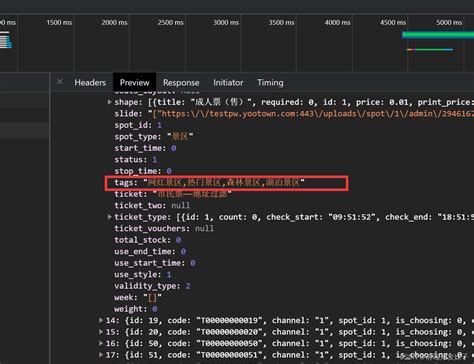Screen dimensions: 474x364
Task: Click the green request bar in timeline
Action: (x=438, y=35)
